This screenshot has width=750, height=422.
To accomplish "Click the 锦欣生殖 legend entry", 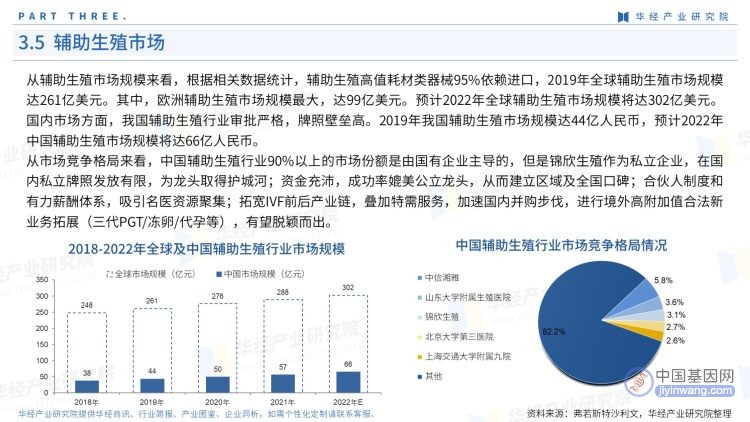I will coord(438,317).
